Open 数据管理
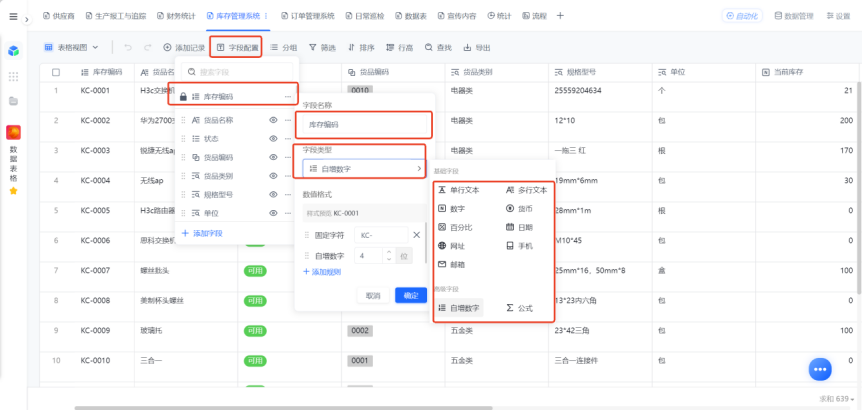This screenshot has height=411, width=862. coord(794,16)
